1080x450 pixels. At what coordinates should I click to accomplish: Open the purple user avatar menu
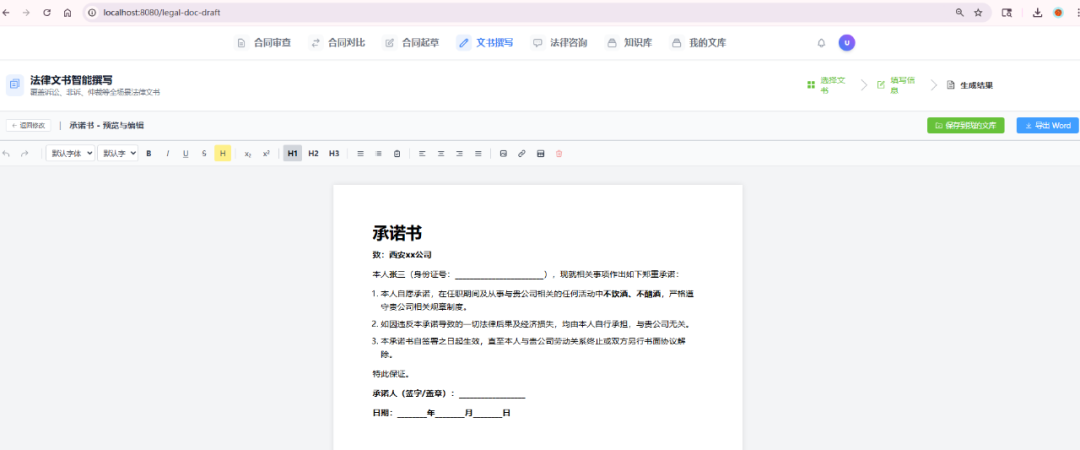[847, 43]
